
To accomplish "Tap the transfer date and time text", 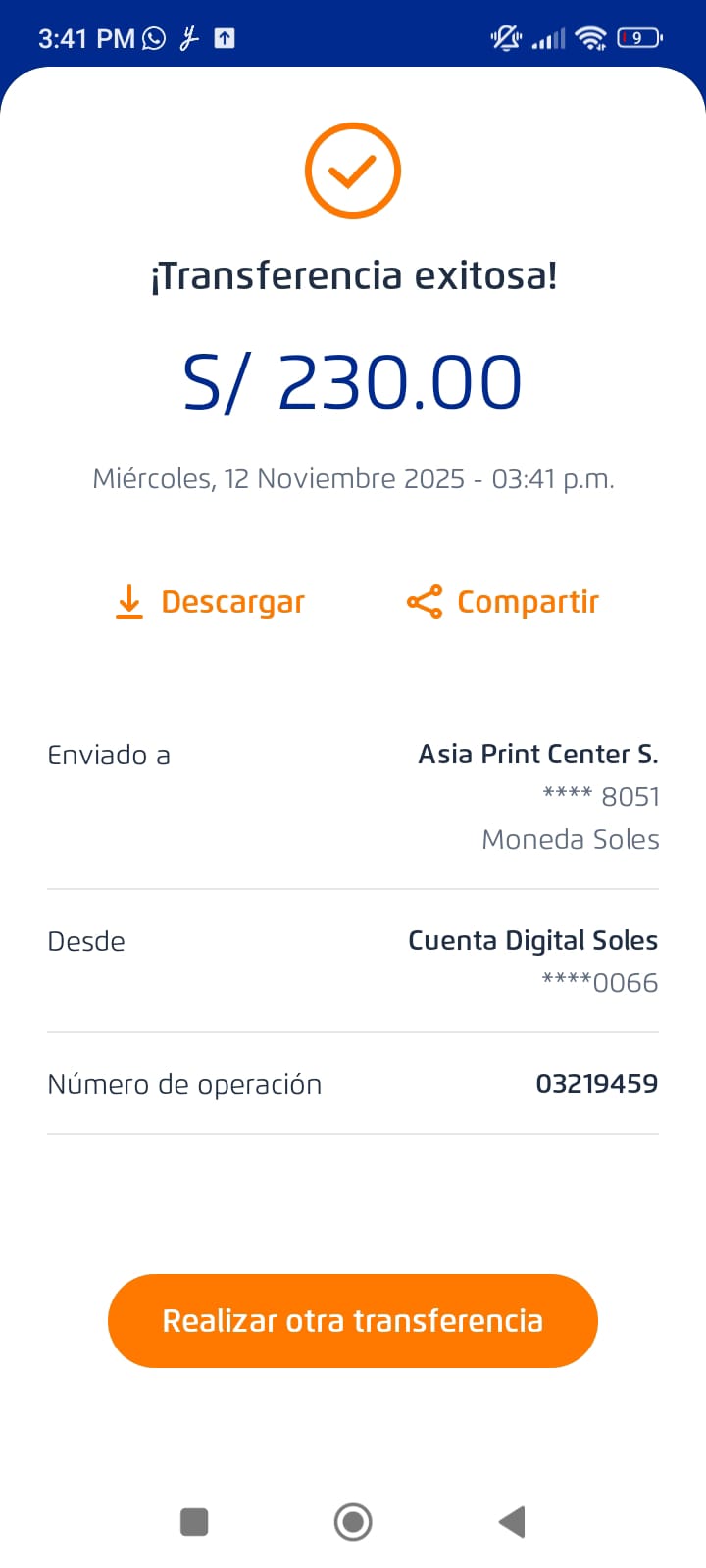I will 353,478.
